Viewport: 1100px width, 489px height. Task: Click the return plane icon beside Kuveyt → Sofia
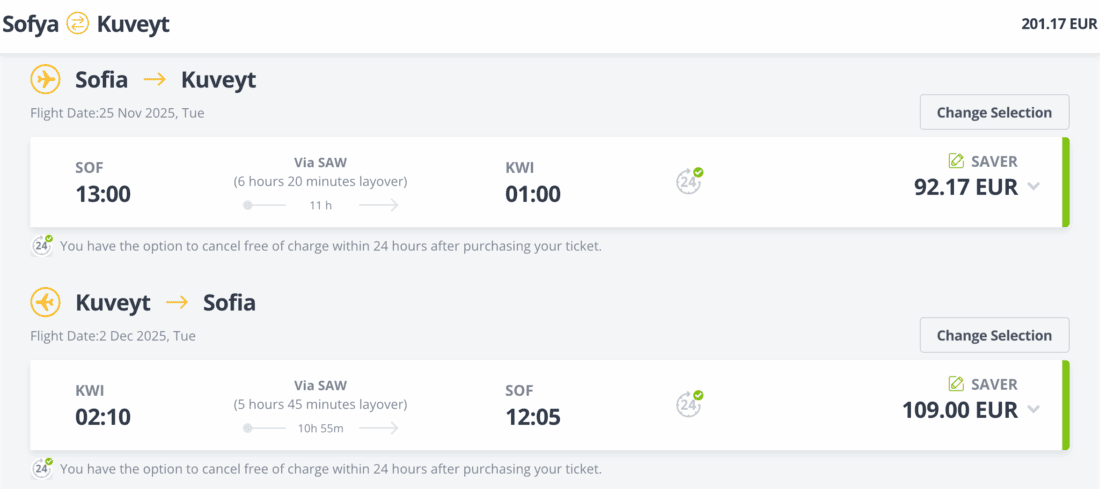pyautogui.click(x=45, y=302)
